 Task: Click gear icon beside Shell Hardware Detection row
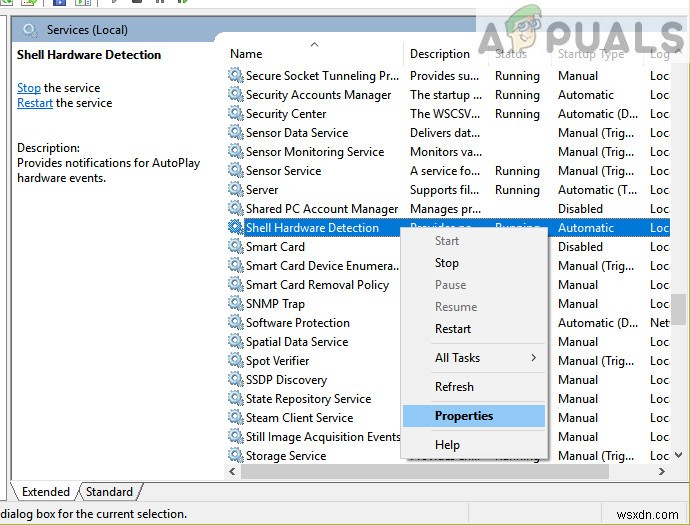[235, 227]
